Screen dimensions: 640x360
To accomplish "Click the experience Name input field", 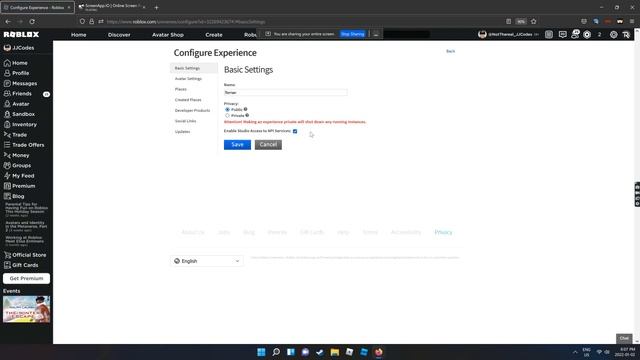I will click(286, 93).
